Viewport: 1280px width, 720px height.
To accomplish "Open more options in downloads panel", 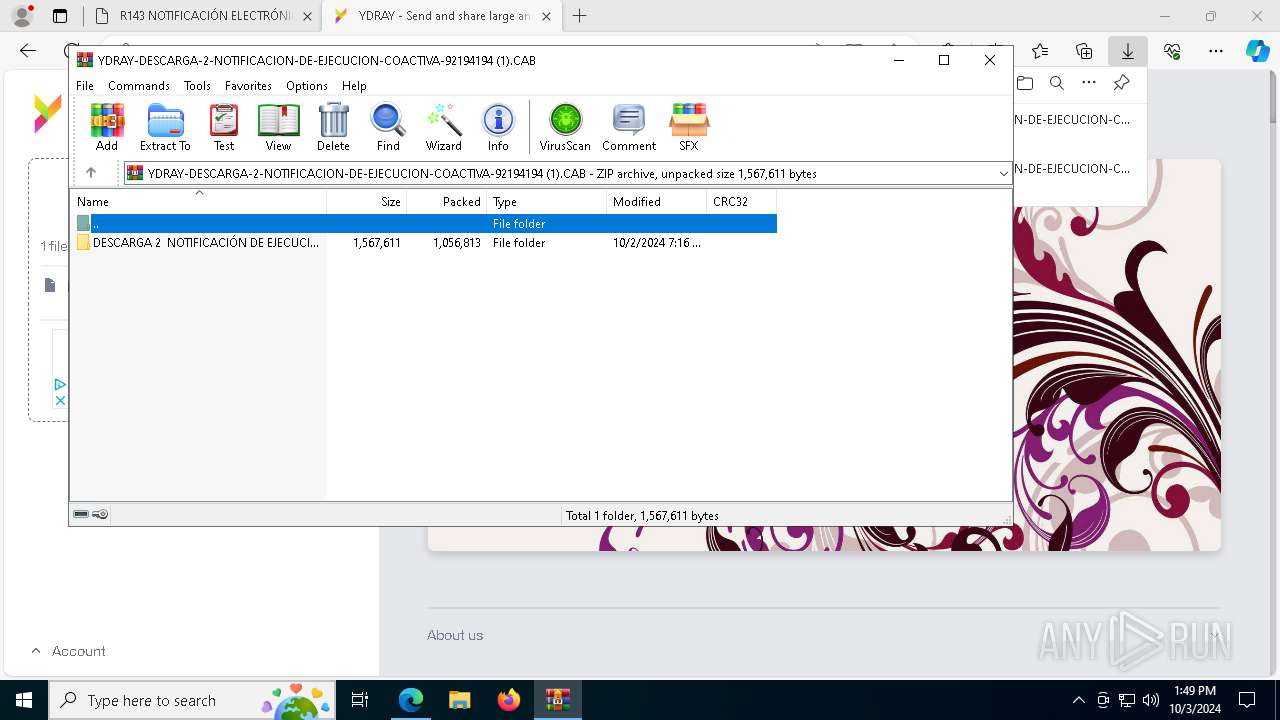I will [x=1089, y=83].
